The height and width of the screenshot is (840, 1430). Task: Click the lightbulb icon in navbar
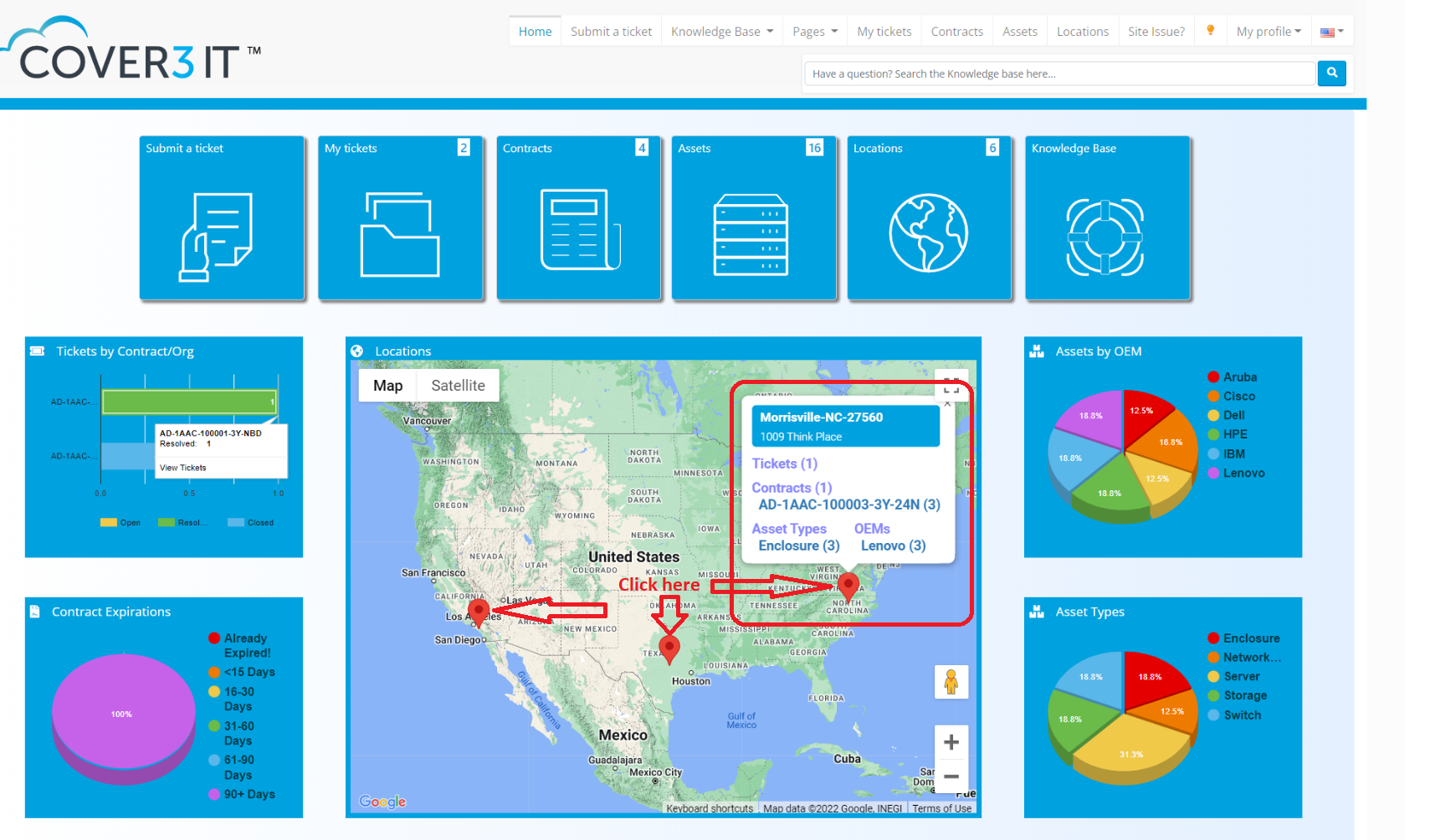point(1210,31)
